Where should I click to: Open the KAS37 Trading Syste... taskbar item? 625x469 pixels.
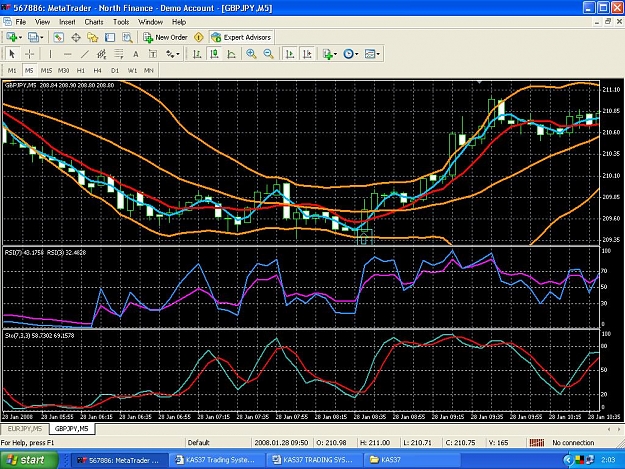tap(217, 460)
